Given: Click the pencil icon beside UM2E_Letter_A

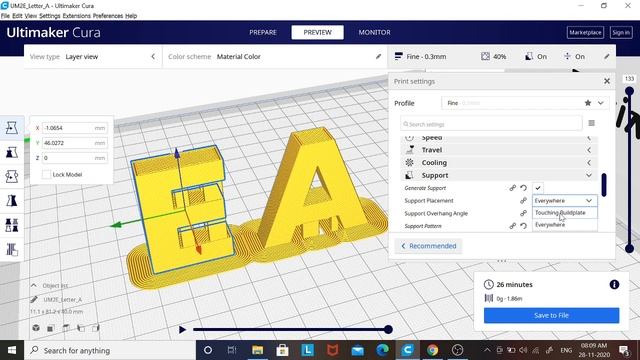Looking at the screenshot, I should [34, 300].
